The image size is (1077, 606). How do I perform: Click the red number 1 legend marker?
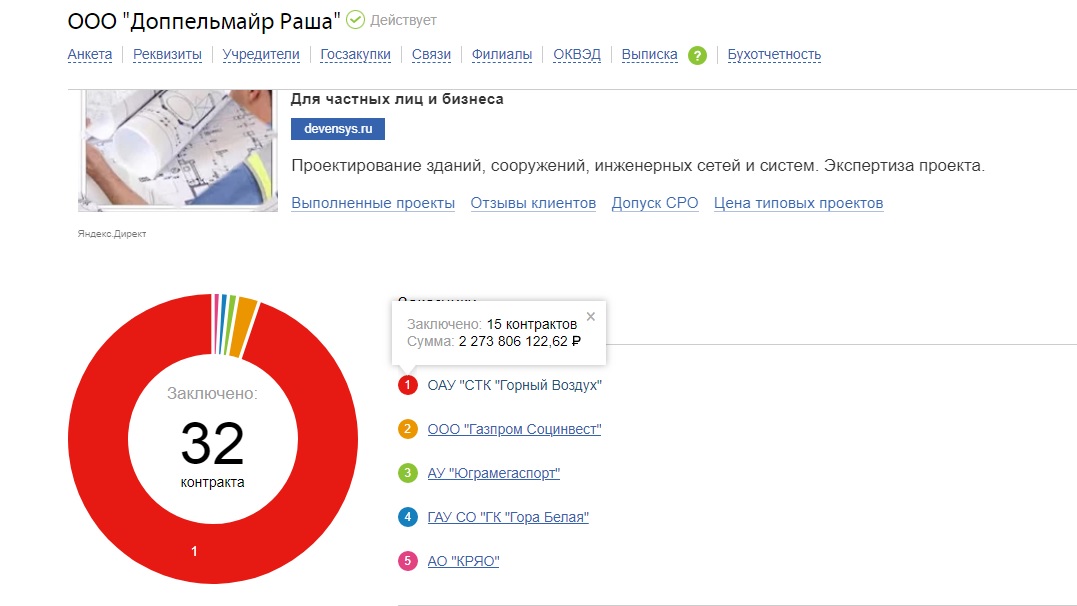click(407, 385)
